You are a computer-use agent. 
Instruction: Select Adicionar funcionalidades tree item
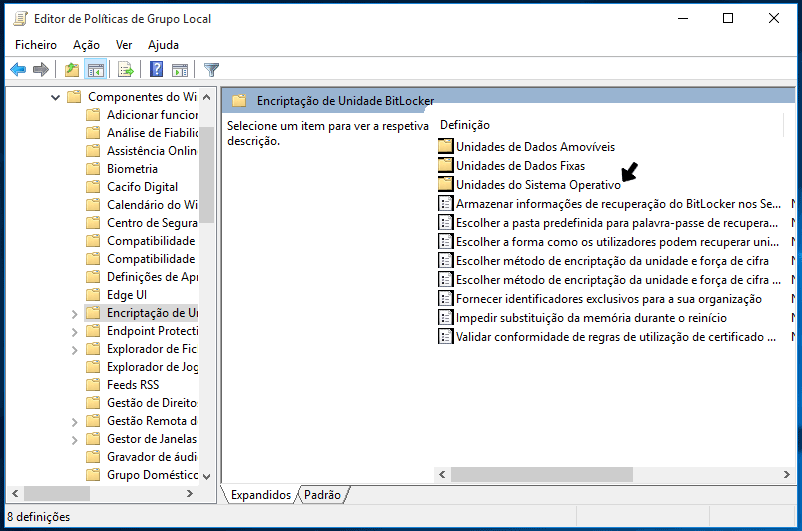coord(152,115)
